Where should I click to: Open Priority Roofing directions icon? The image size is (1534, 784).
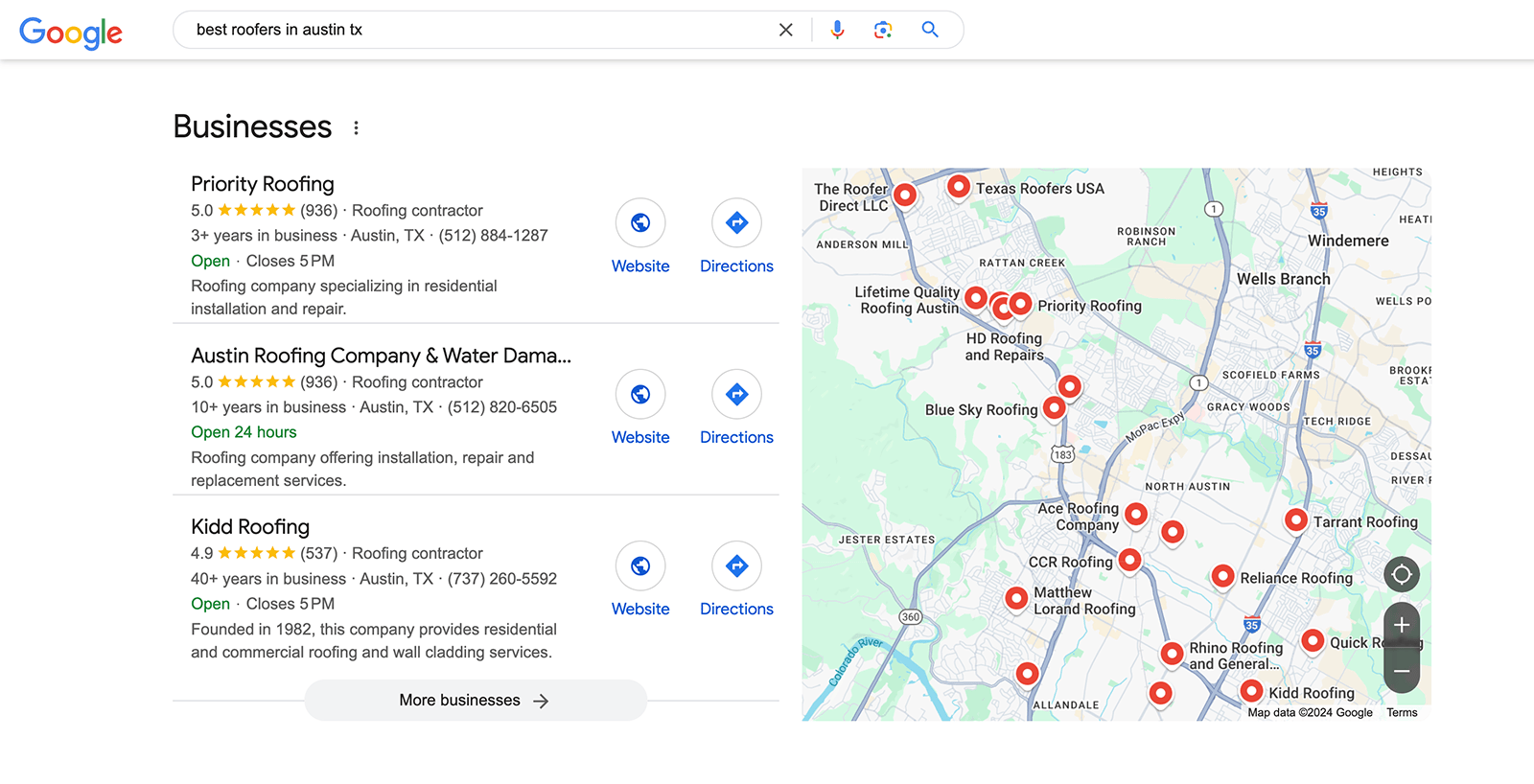tap(736, 223)
